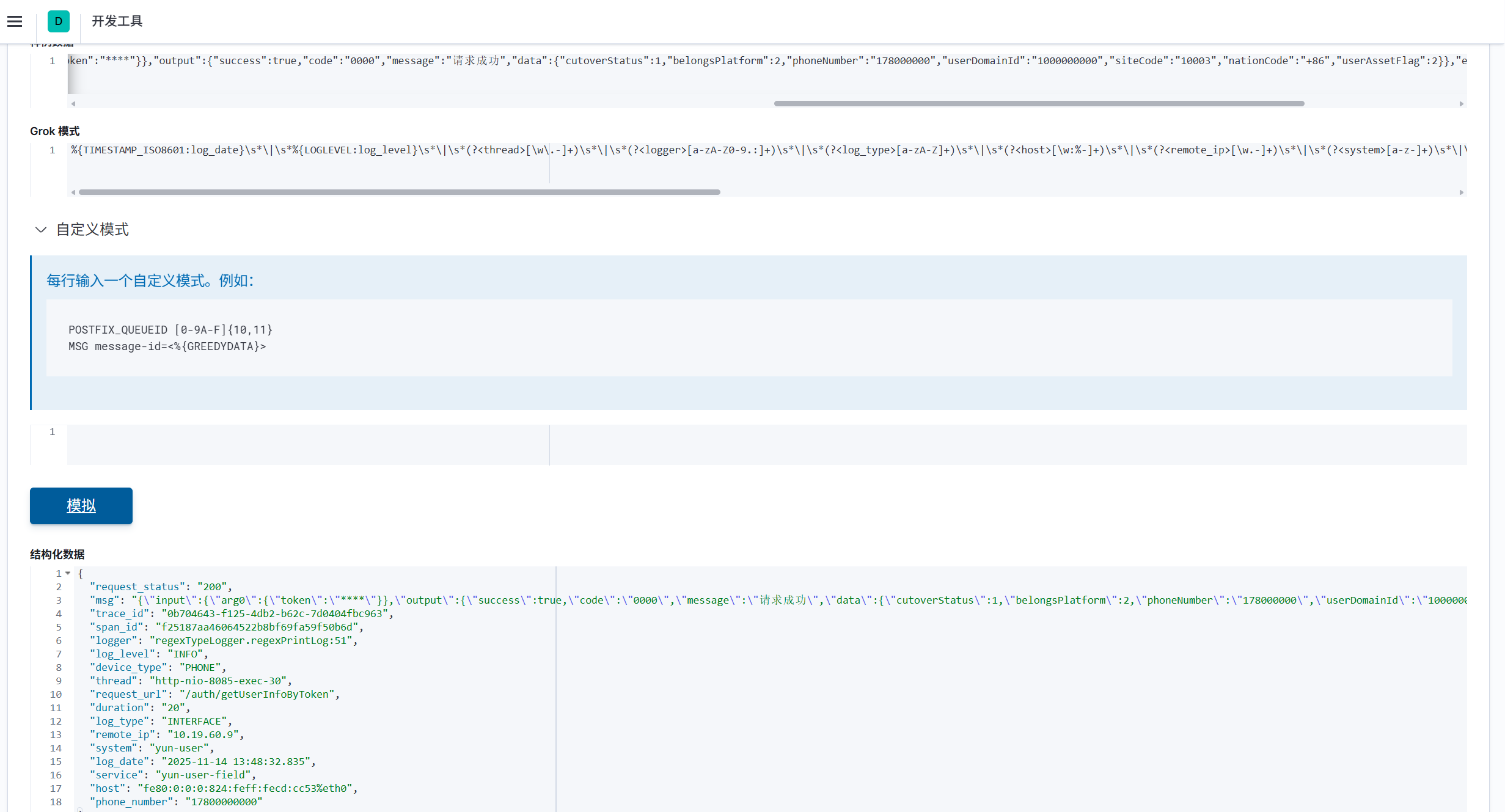This screenshot has height=812, width=1505.
Task: Click left scroll arrow of sample data editor
Action: click(x=73, y=104)
